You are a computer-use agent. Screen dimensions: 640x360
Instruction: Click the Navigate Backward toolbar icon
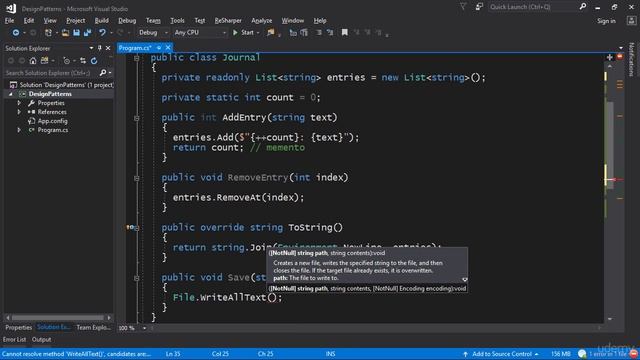point(16,33)
